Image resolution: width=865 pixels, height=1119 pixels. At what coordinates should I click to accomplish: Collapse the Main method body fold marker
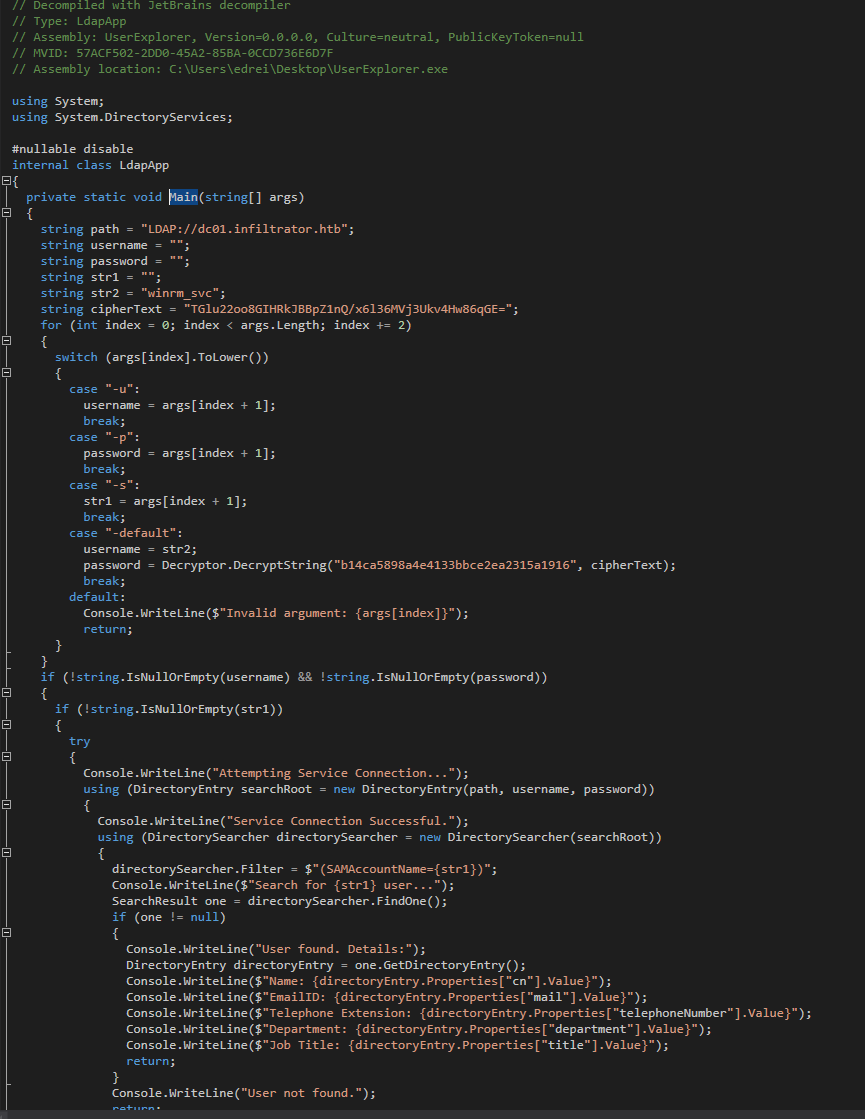pyautogui.click(x=6, y=213)
